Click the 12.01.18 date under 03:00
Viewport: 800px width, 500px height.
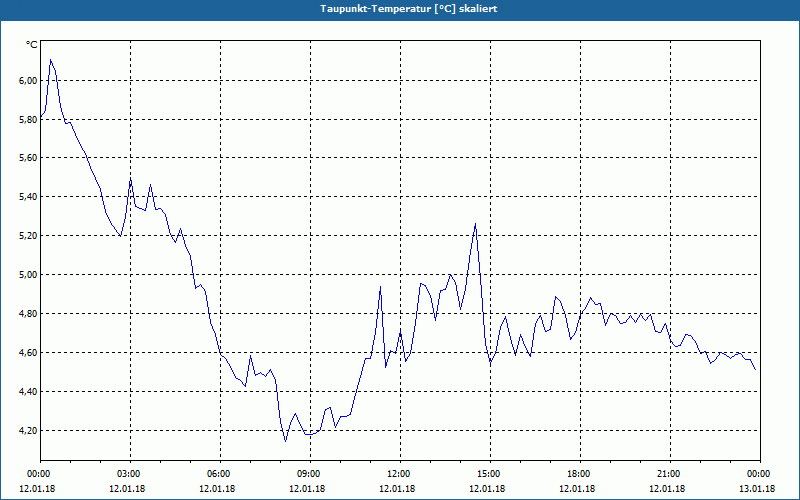127,489
